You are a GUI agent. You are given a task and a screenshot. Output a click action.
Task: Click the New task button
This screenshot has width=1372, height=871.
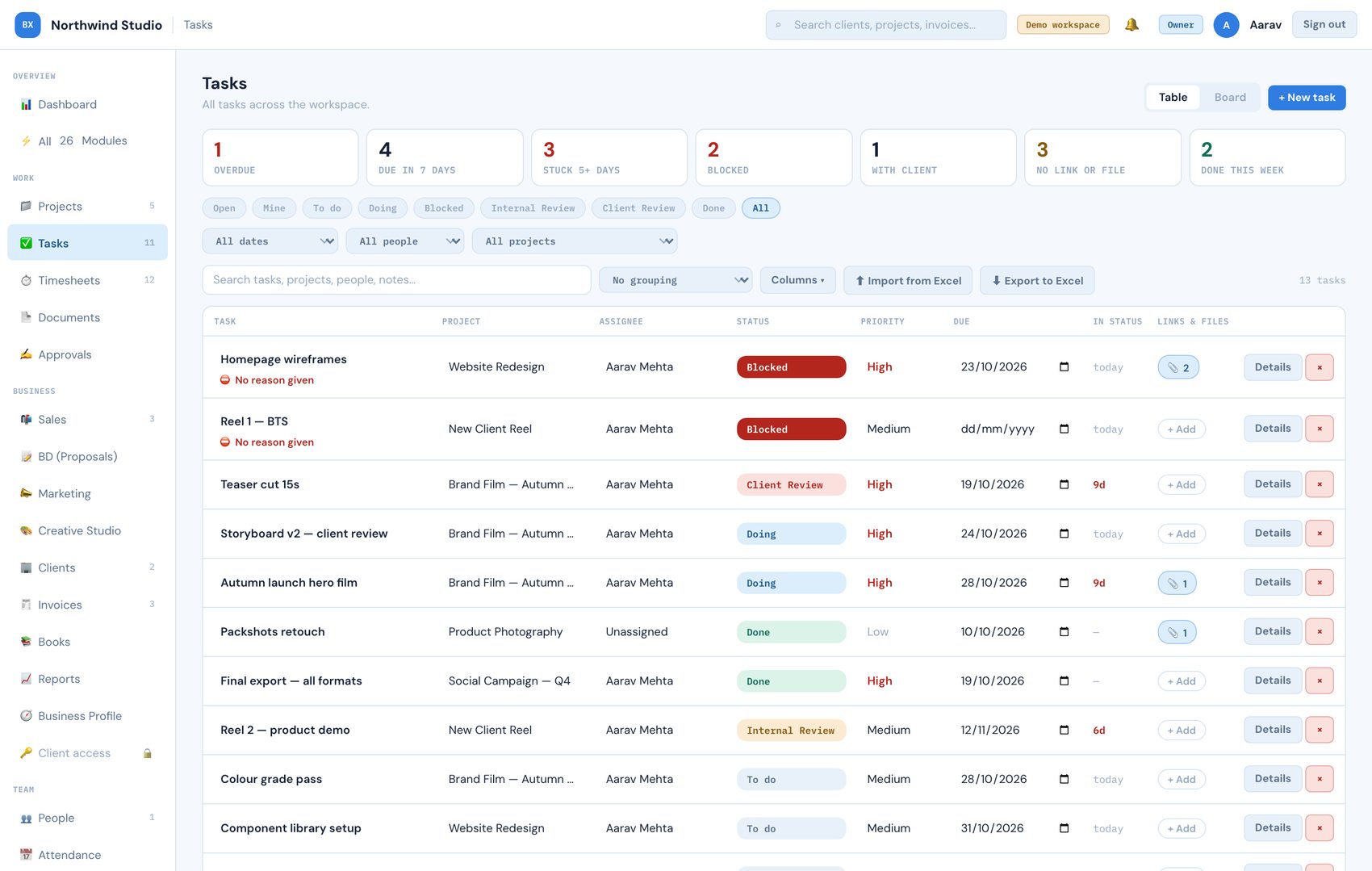click(1307, 98)
